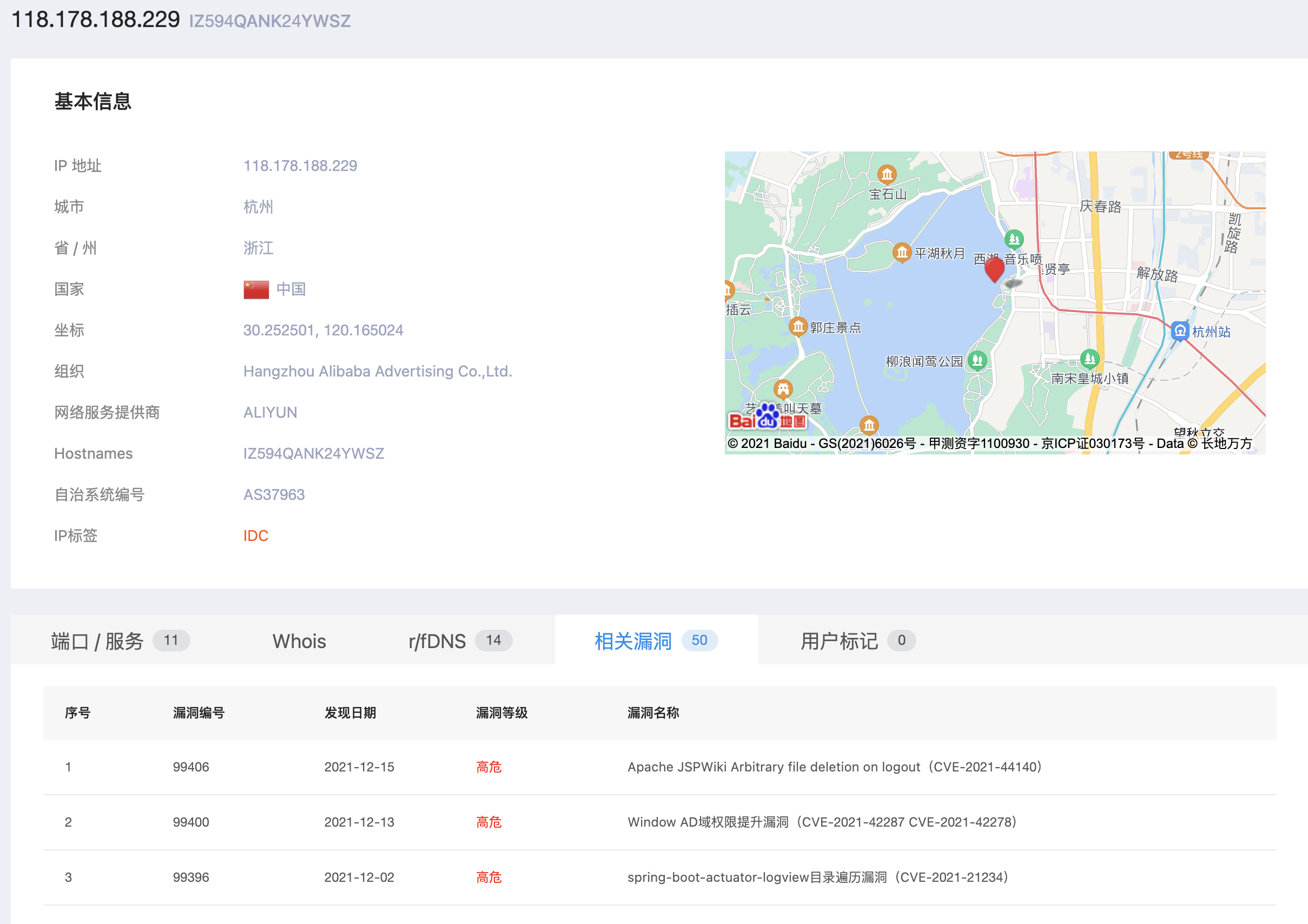Click the 宝石山 landmark icon on map
The image size is (1308, 924).
[x=887, y=174]
